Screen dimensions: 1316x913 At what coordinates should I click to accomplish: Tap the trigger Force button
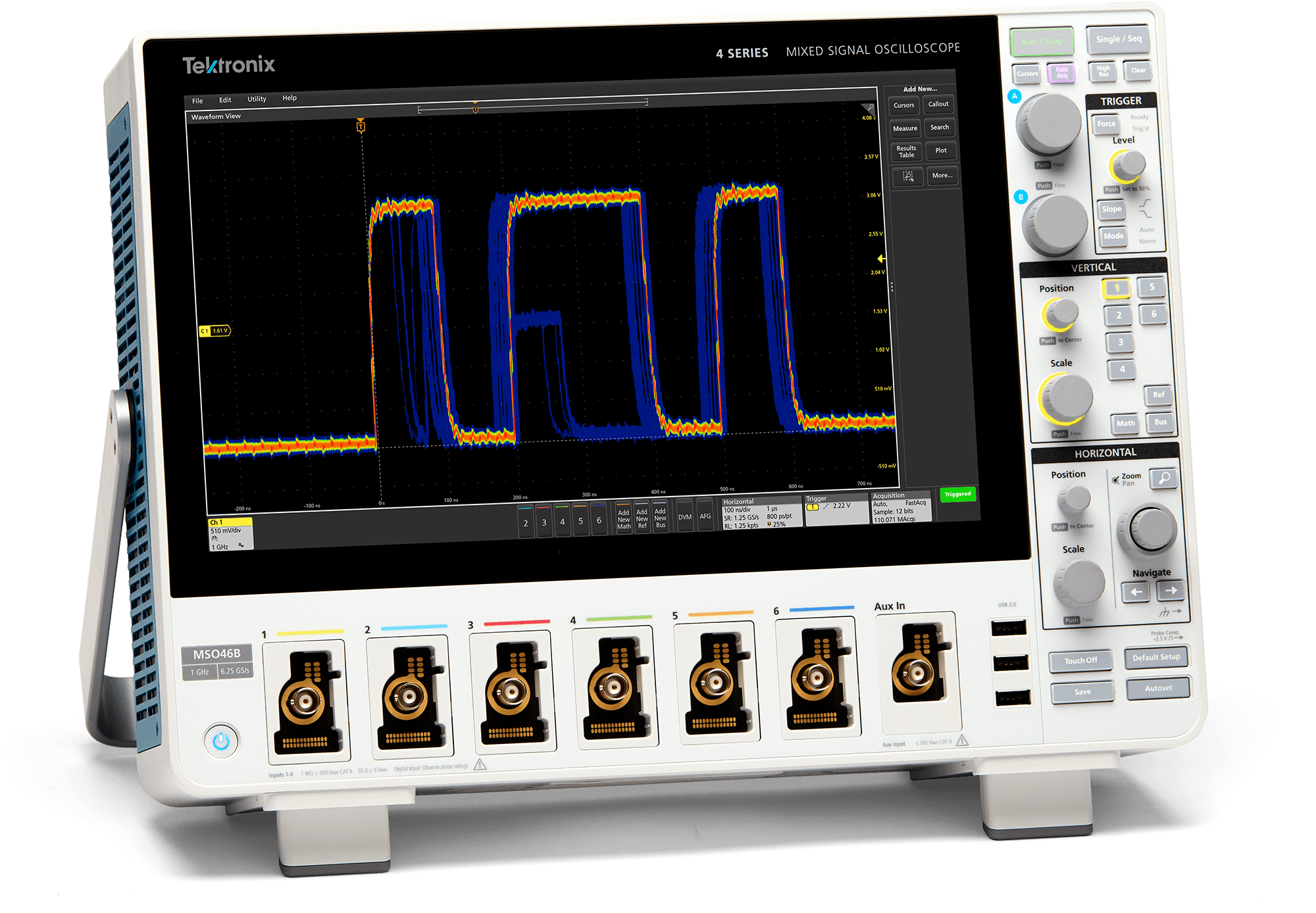click(1106, 124)
